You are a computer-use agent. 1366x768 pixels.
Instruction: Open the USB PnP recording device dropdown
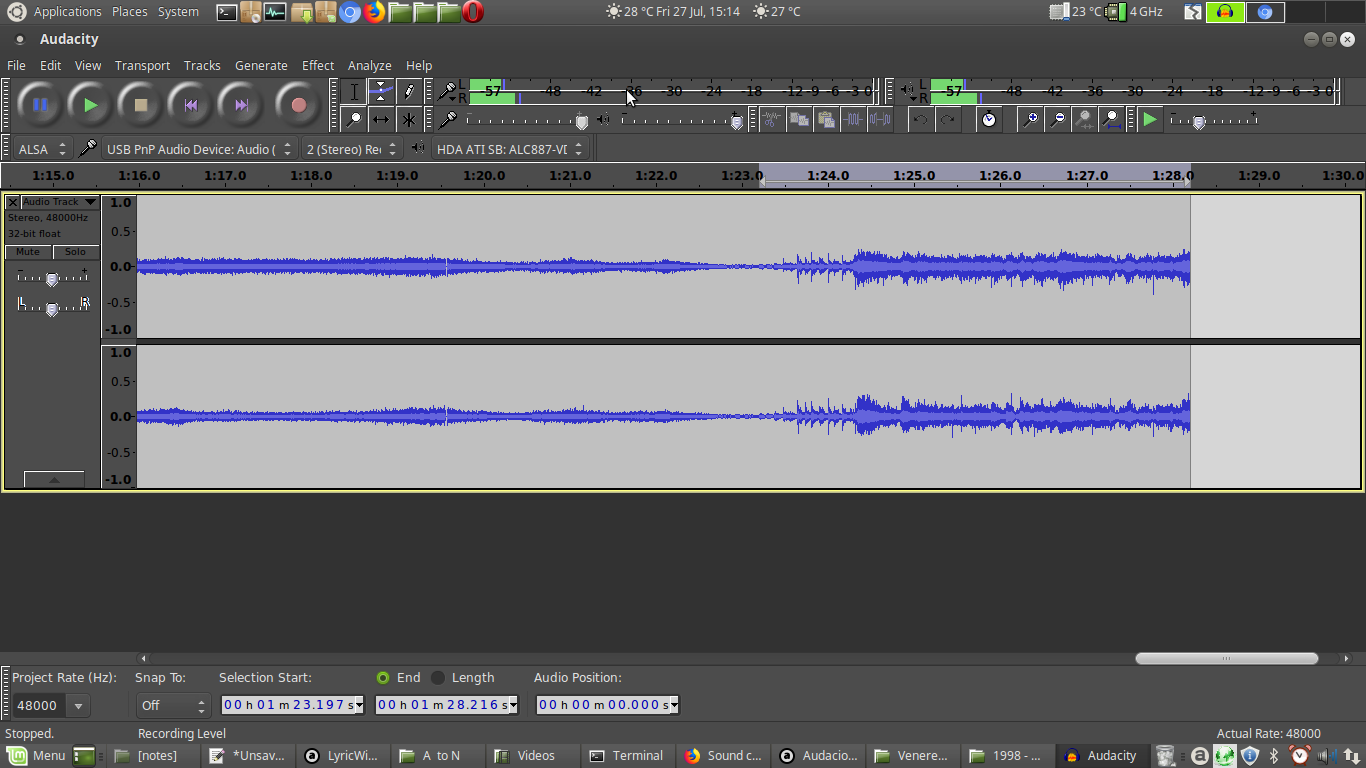(199, 149)
